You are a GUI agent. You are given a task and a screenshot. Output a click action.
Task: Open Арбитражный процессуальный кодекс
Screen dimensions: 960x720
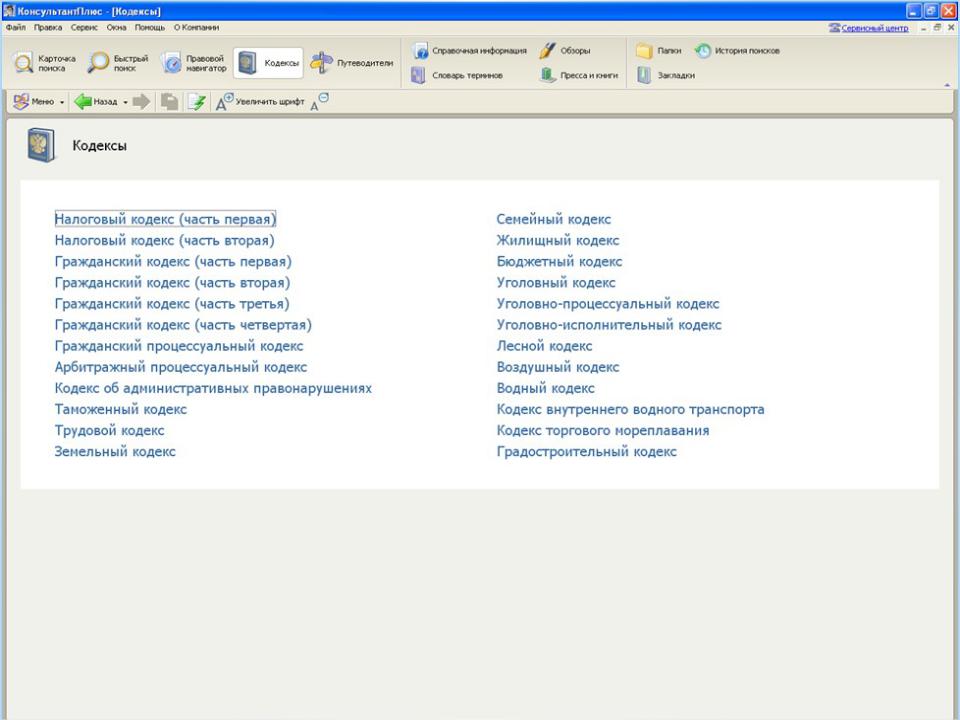pos(181,367)
